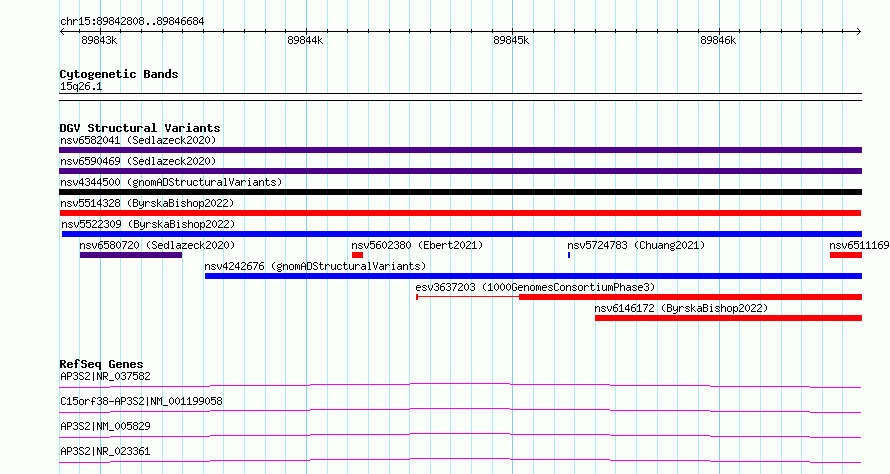This screenshot has width=890, height=474.
Task: Click the nsv5522309 (ByrskaBishop2022) label
Action: [x=148, y=224]
